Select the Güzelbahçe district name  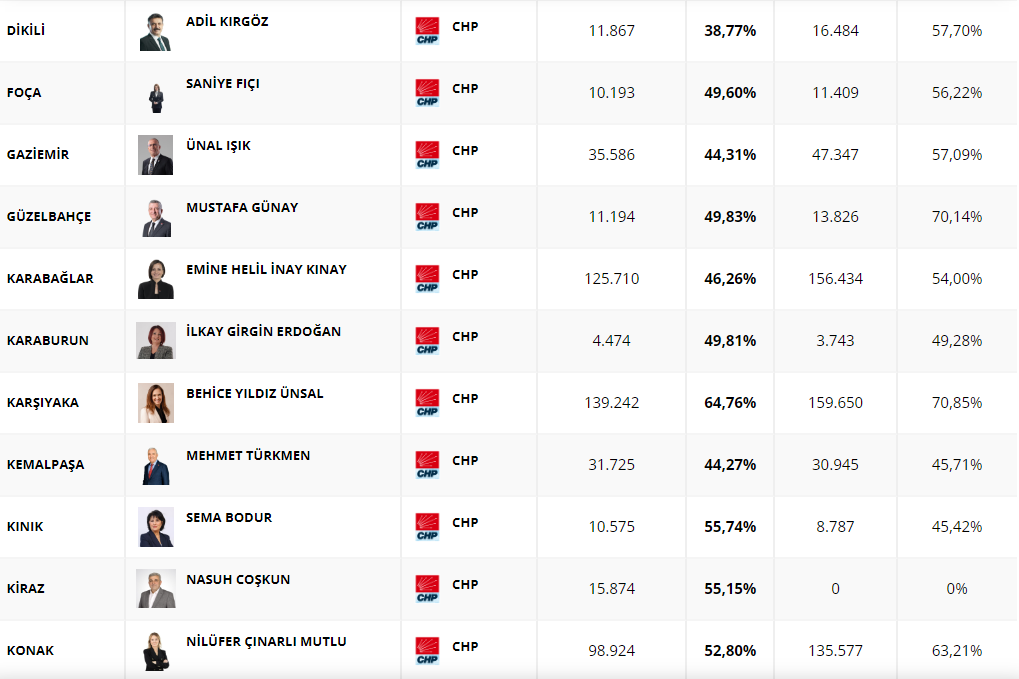(x=49, y=216)
